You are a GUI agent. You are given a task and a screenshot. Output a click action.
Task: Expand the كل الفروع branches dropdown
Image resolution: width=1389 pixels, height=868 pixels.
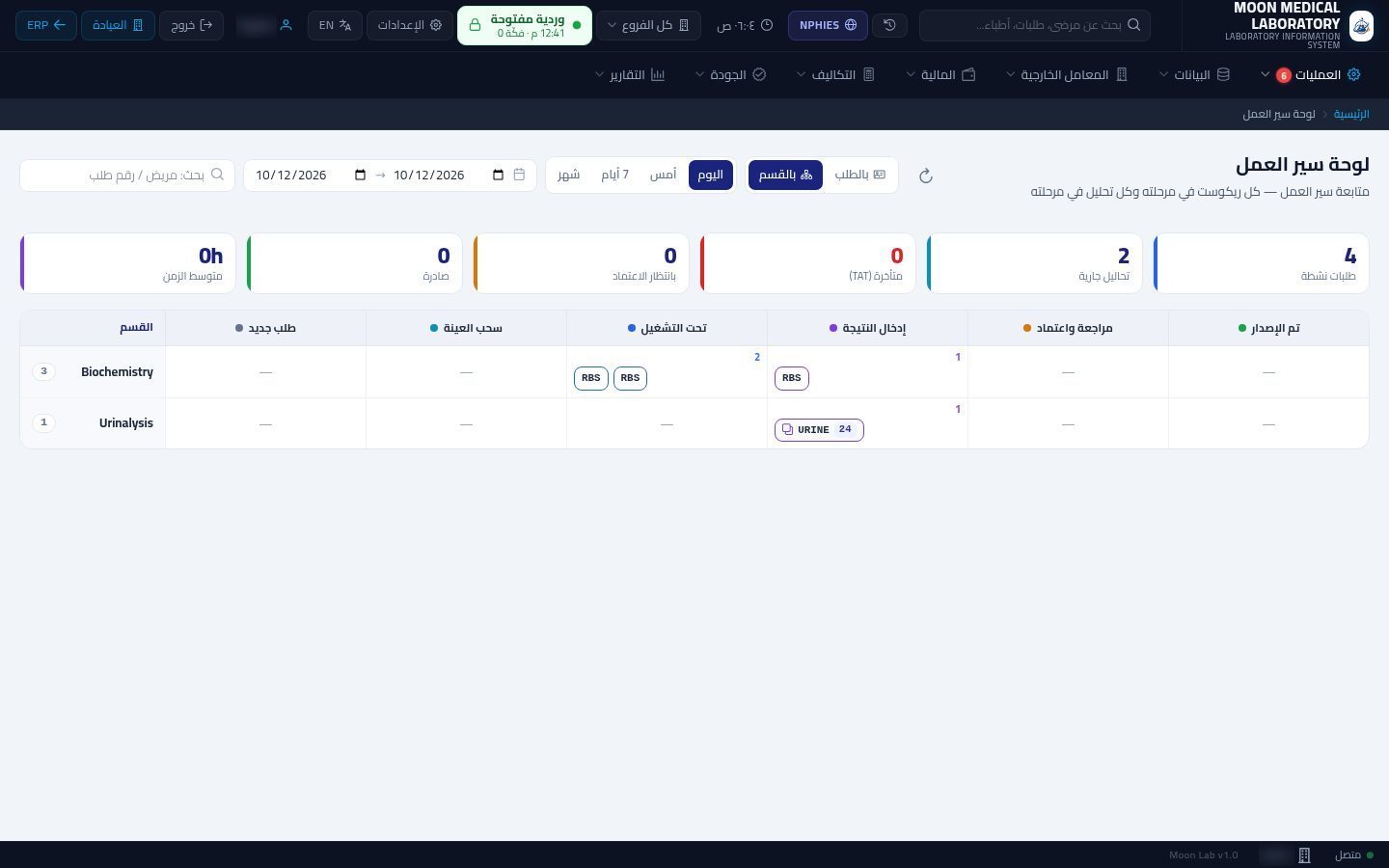pos(648,25)
